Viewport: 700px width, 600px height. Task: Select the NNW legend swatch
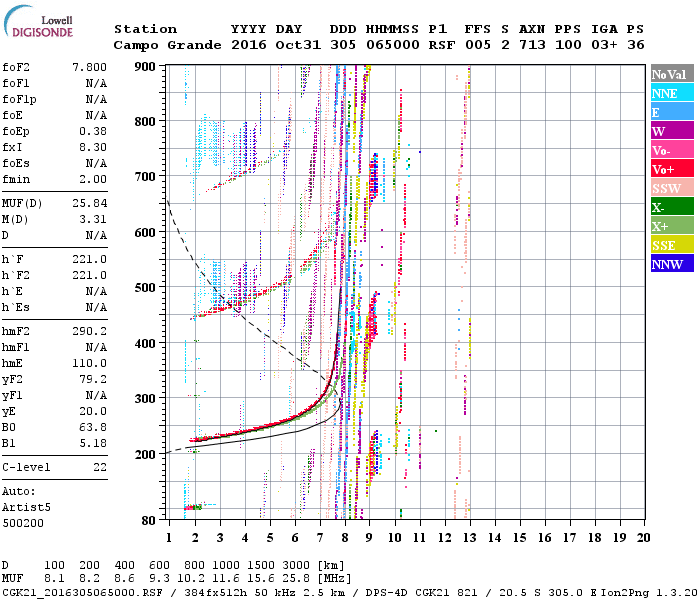[672, 264]
